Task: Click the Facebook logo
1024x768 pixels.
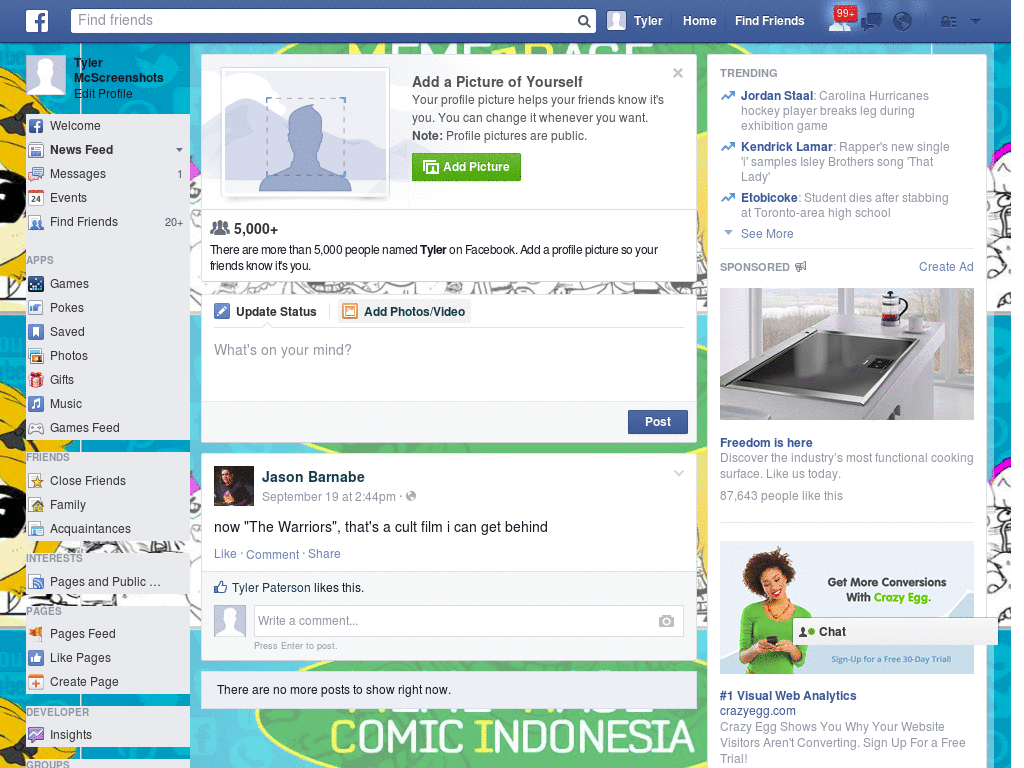Action: 37,20
